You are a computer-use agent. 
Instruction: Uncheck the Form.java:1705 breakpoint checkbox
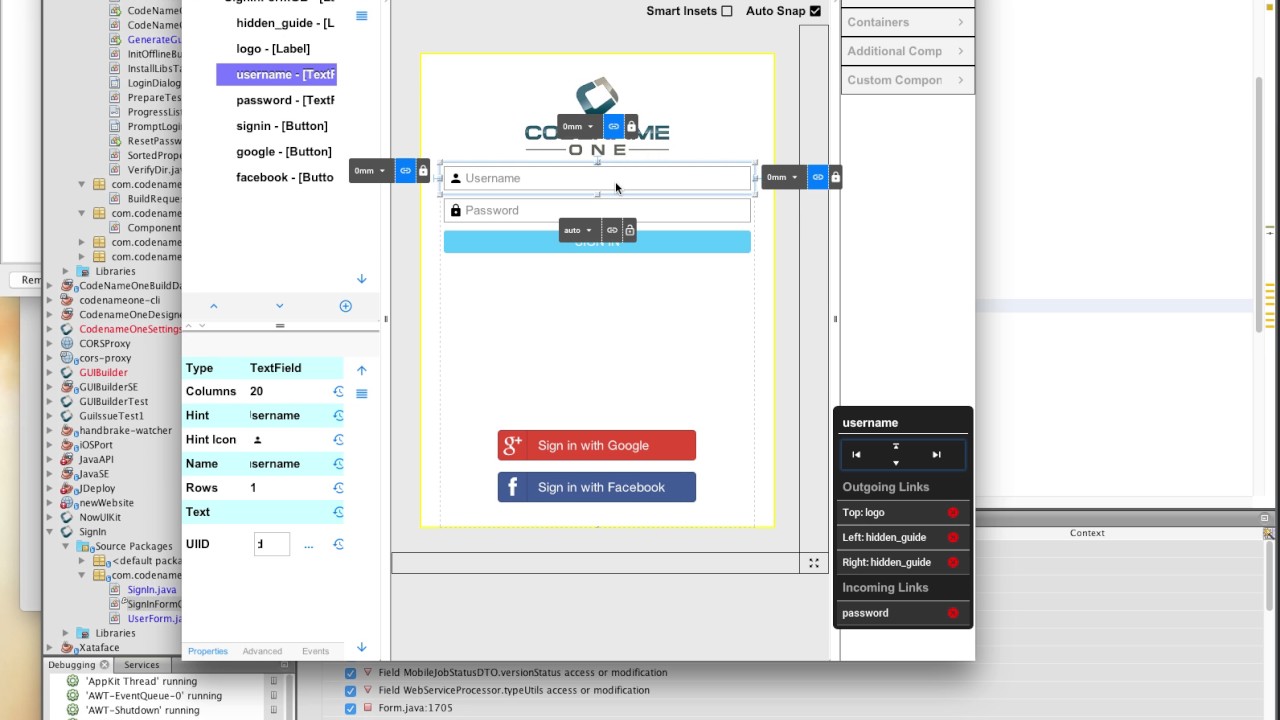point(350,708)
